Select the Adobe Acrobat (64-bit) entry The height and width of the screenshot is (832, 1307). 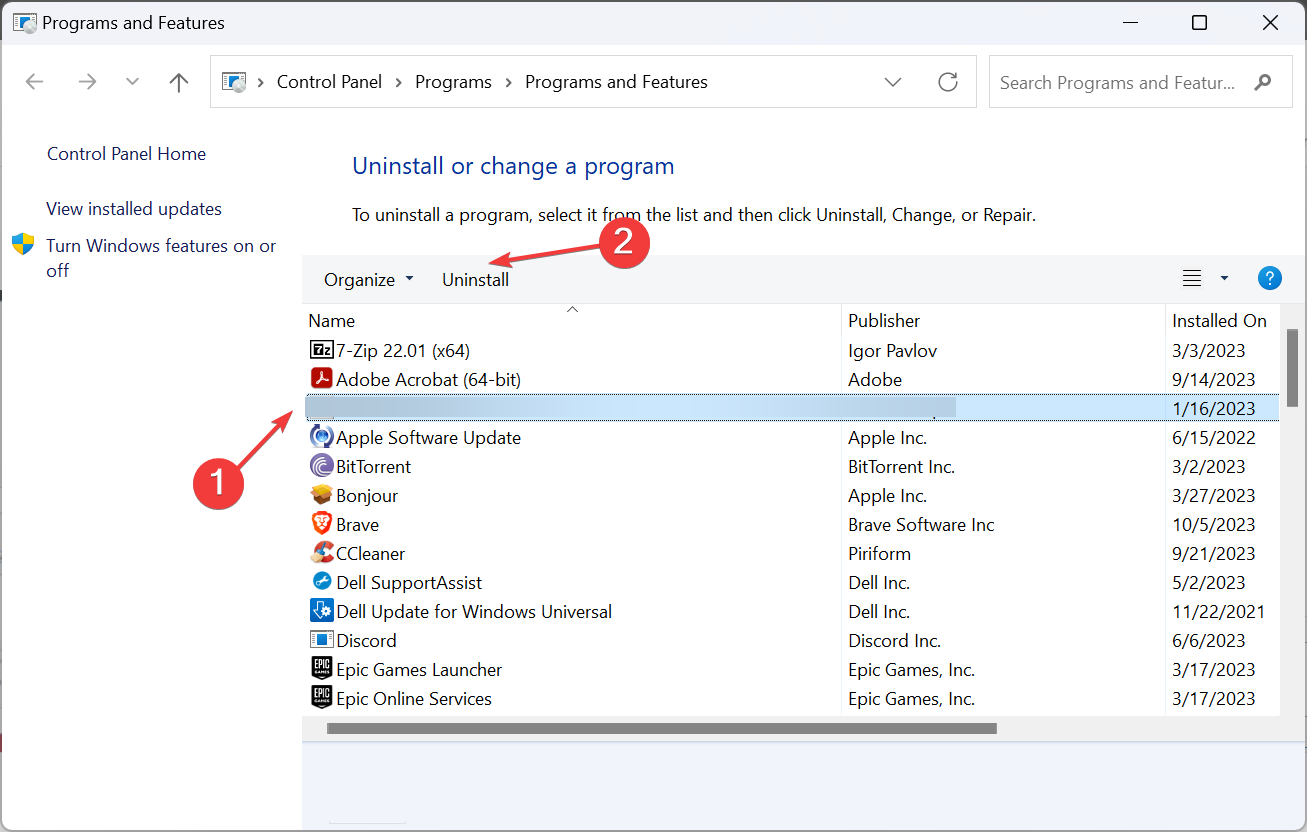pyautogui.click(x=428, y=379)
